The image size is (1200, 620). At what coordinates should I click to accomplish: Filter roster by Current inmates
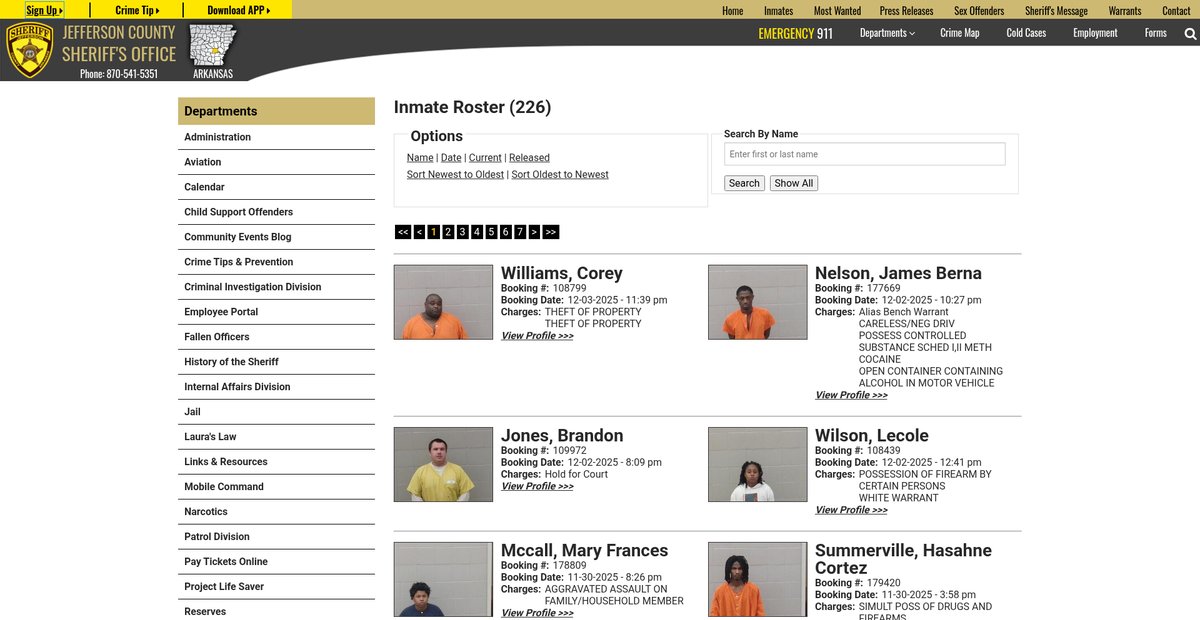[x=485, y=158]
